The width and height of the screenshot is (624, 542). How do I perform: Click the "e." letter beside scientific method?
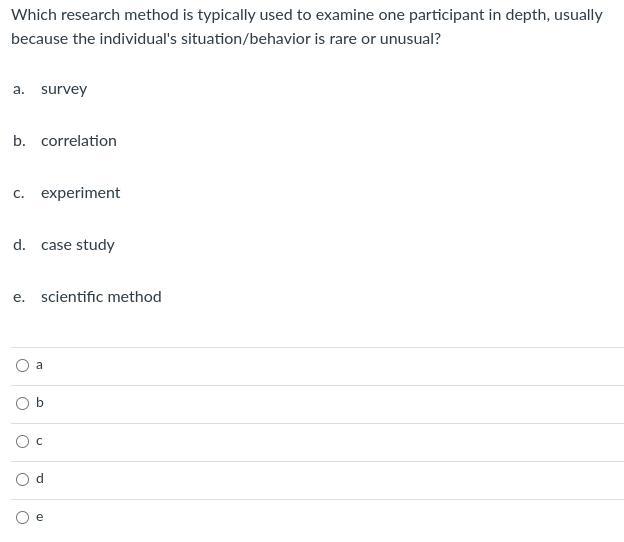point(19,297)
